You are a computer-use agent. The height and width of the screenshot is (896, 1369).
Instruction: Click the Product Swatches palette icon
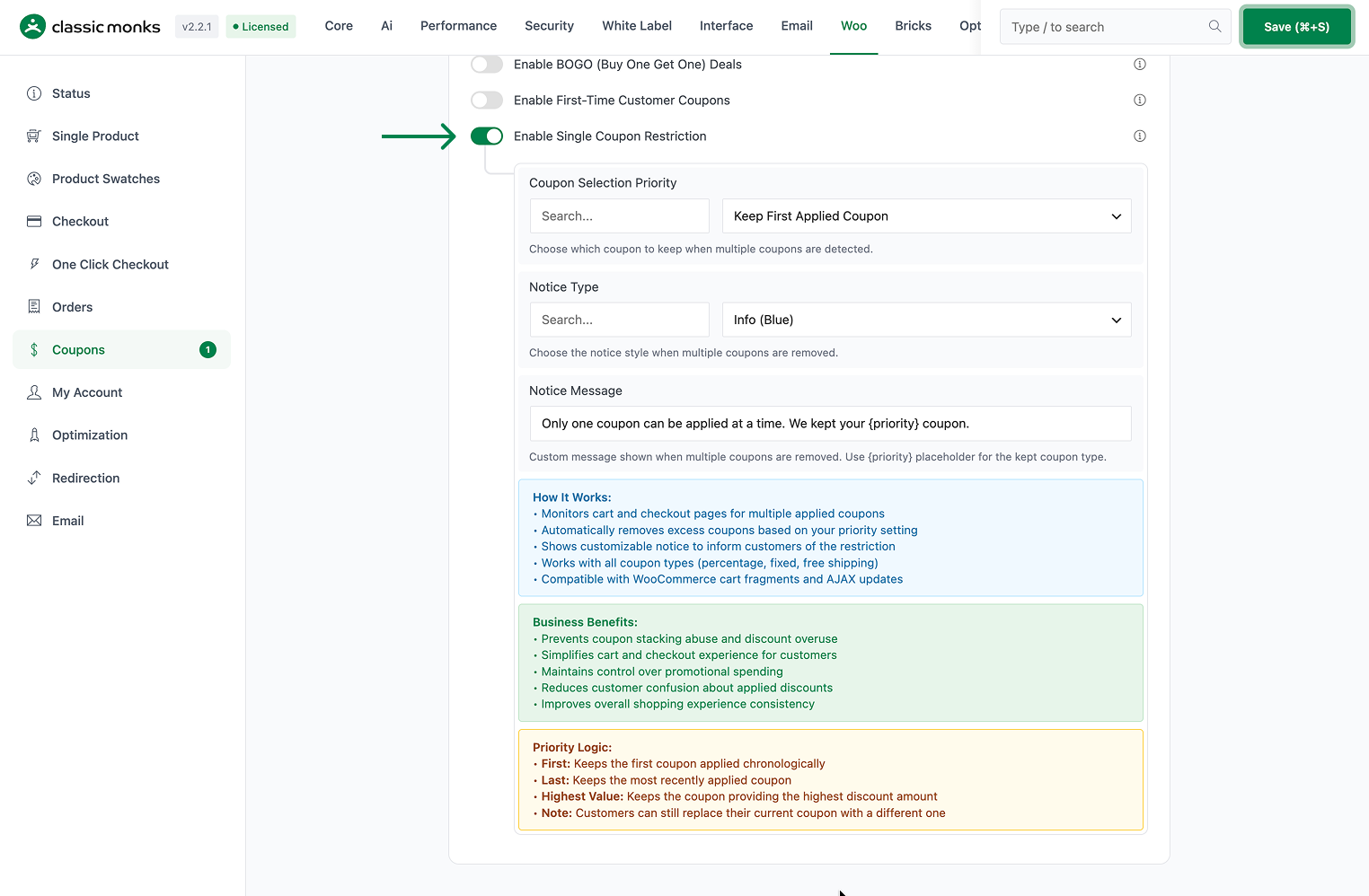[x=34, y=179]
